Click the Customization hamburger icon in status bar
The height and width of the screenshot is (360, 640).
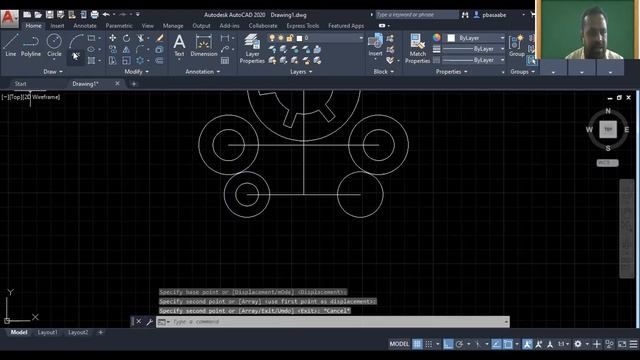coord(633,344)
